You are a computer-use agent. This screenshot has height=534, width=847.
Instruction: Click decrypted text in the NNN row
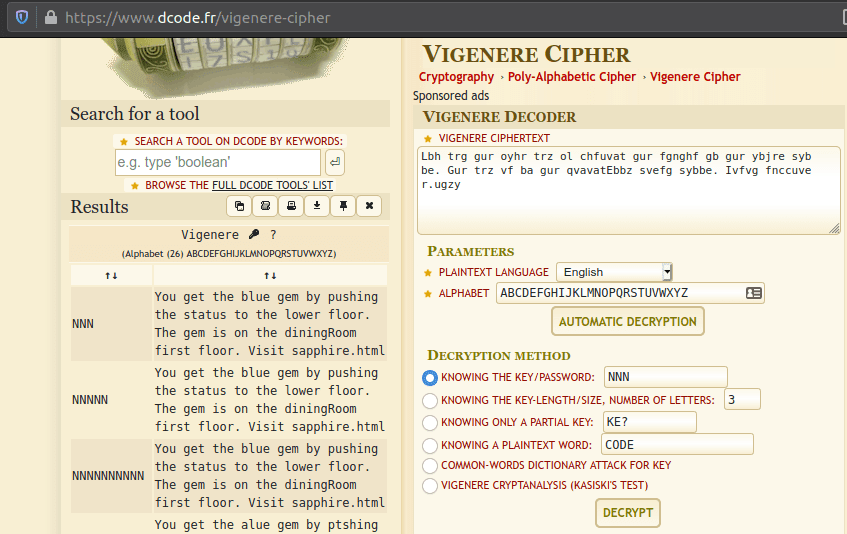pyautogui.click(x=270, y=323)
